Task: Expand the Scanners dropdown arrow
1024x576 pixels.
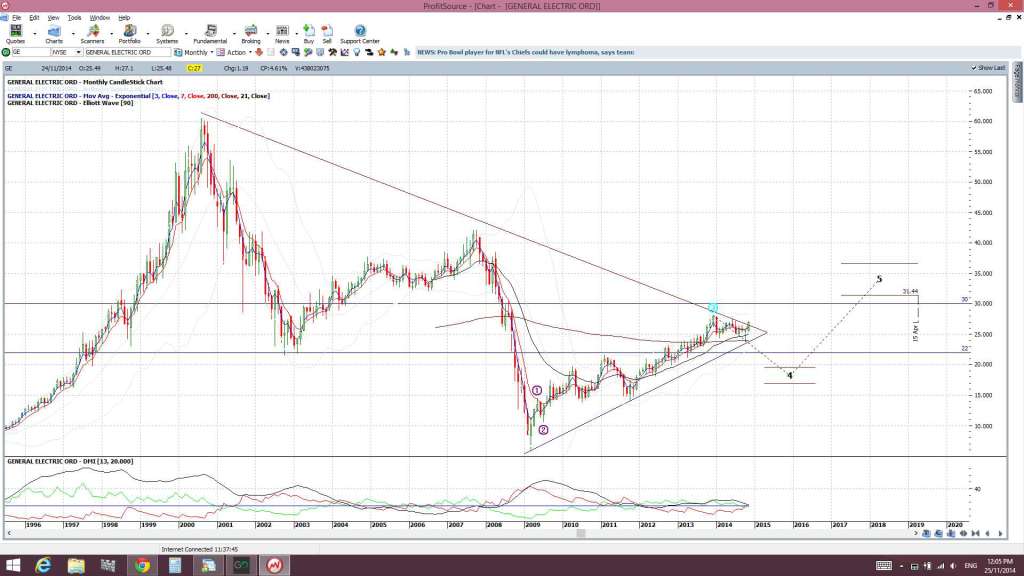Action: [x=110, y=34]
